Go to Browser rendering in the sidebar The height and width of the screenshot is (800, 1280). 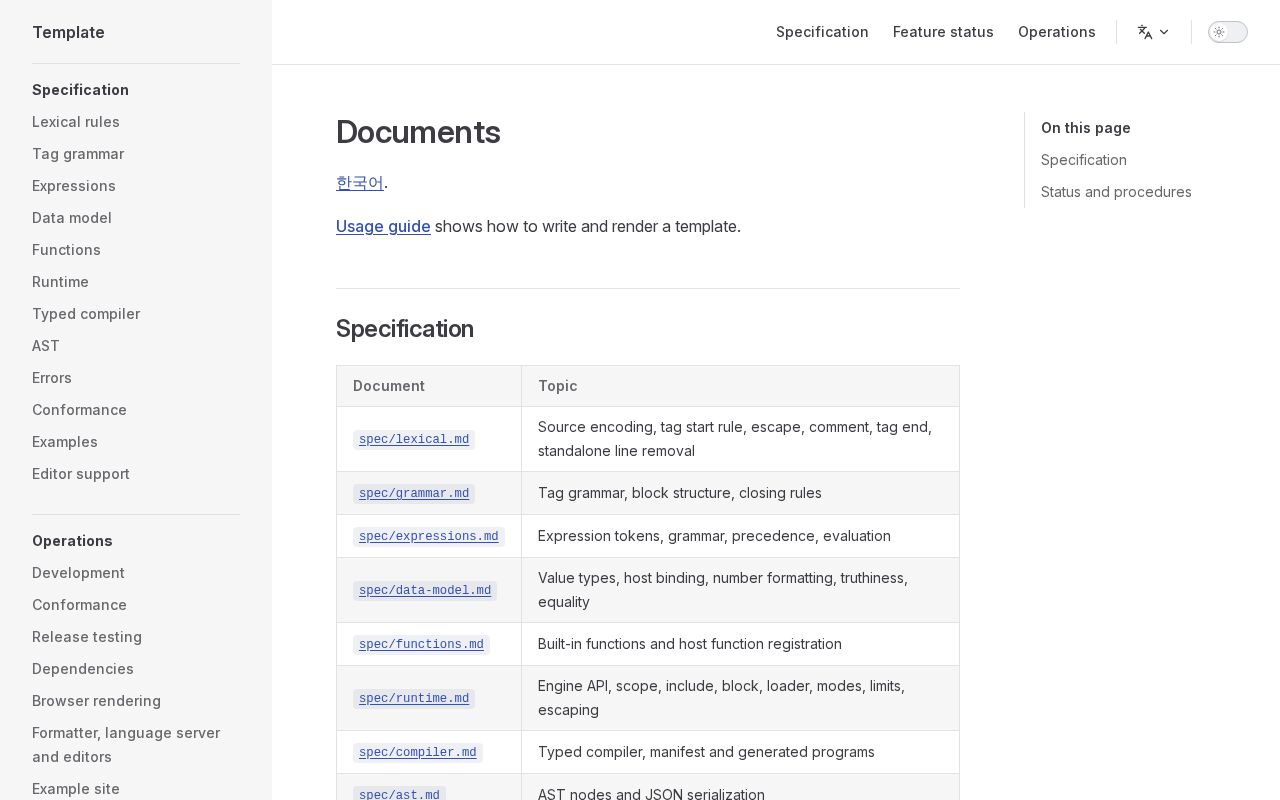point(96,701)
